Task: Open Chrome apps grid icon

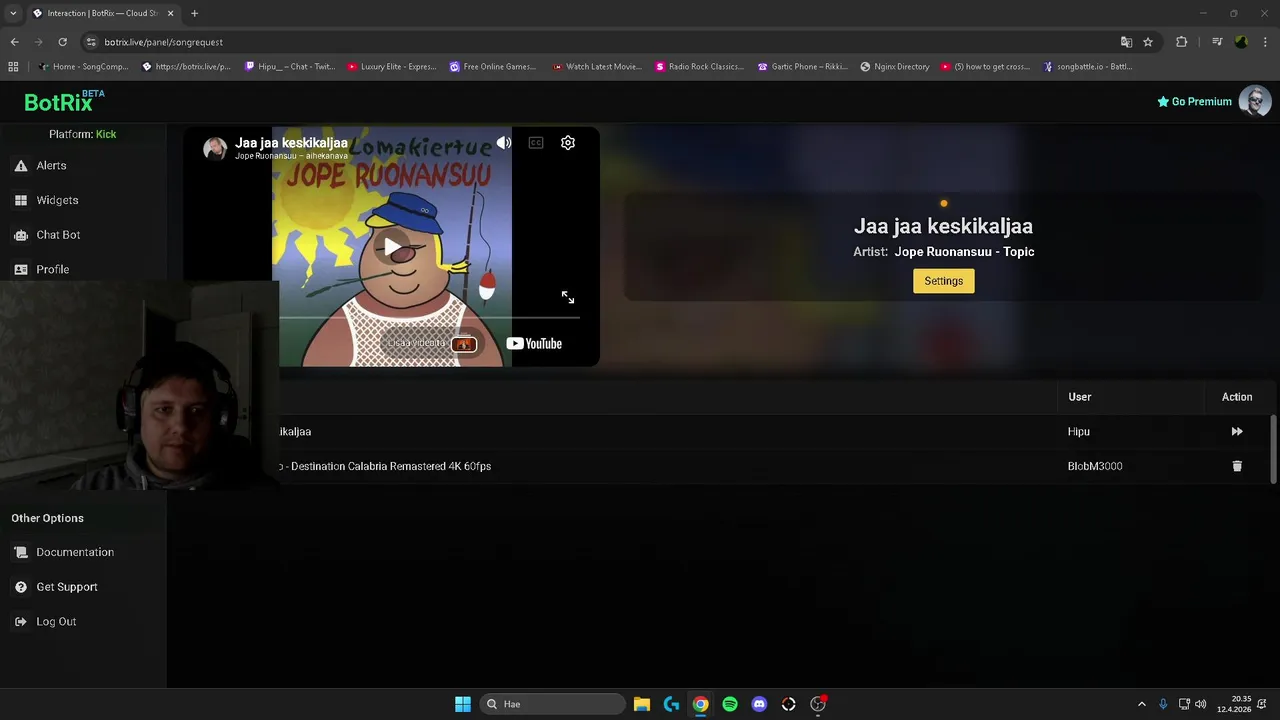Action: pyautogui.click(x=13, y=67)
